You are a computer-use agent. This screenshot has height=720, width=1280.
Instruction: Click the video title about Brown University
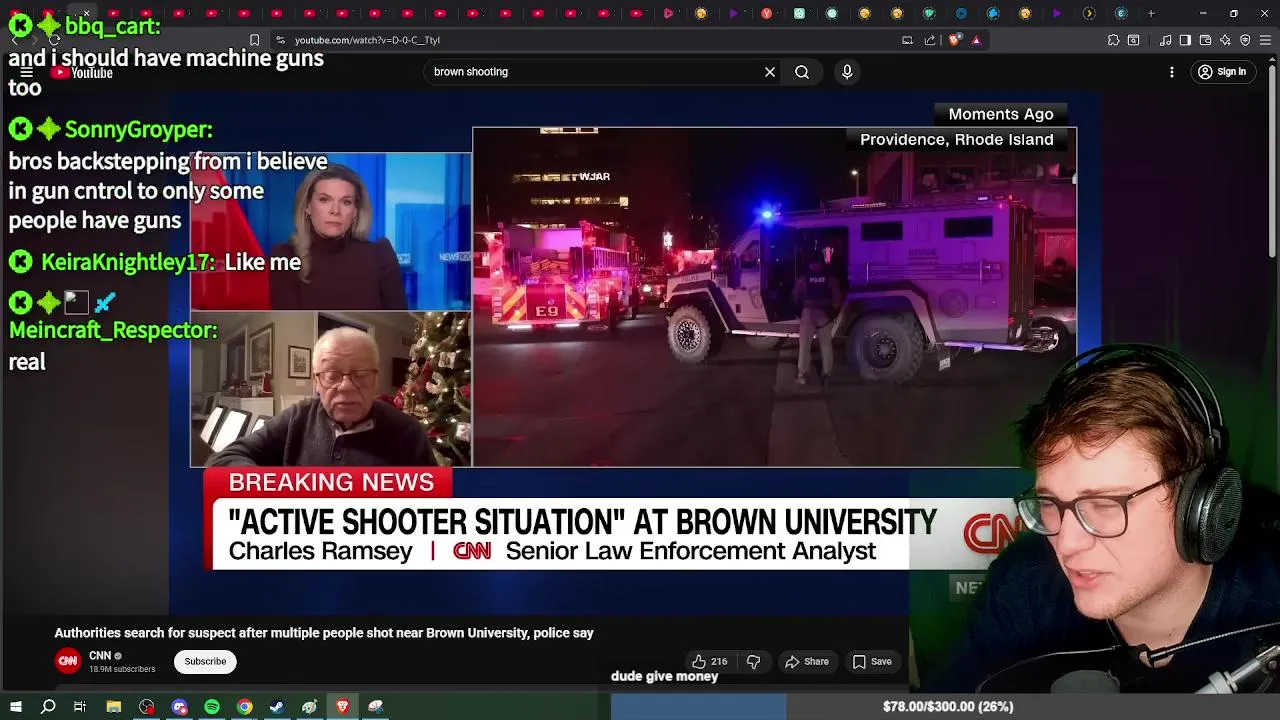coord(324,633)
